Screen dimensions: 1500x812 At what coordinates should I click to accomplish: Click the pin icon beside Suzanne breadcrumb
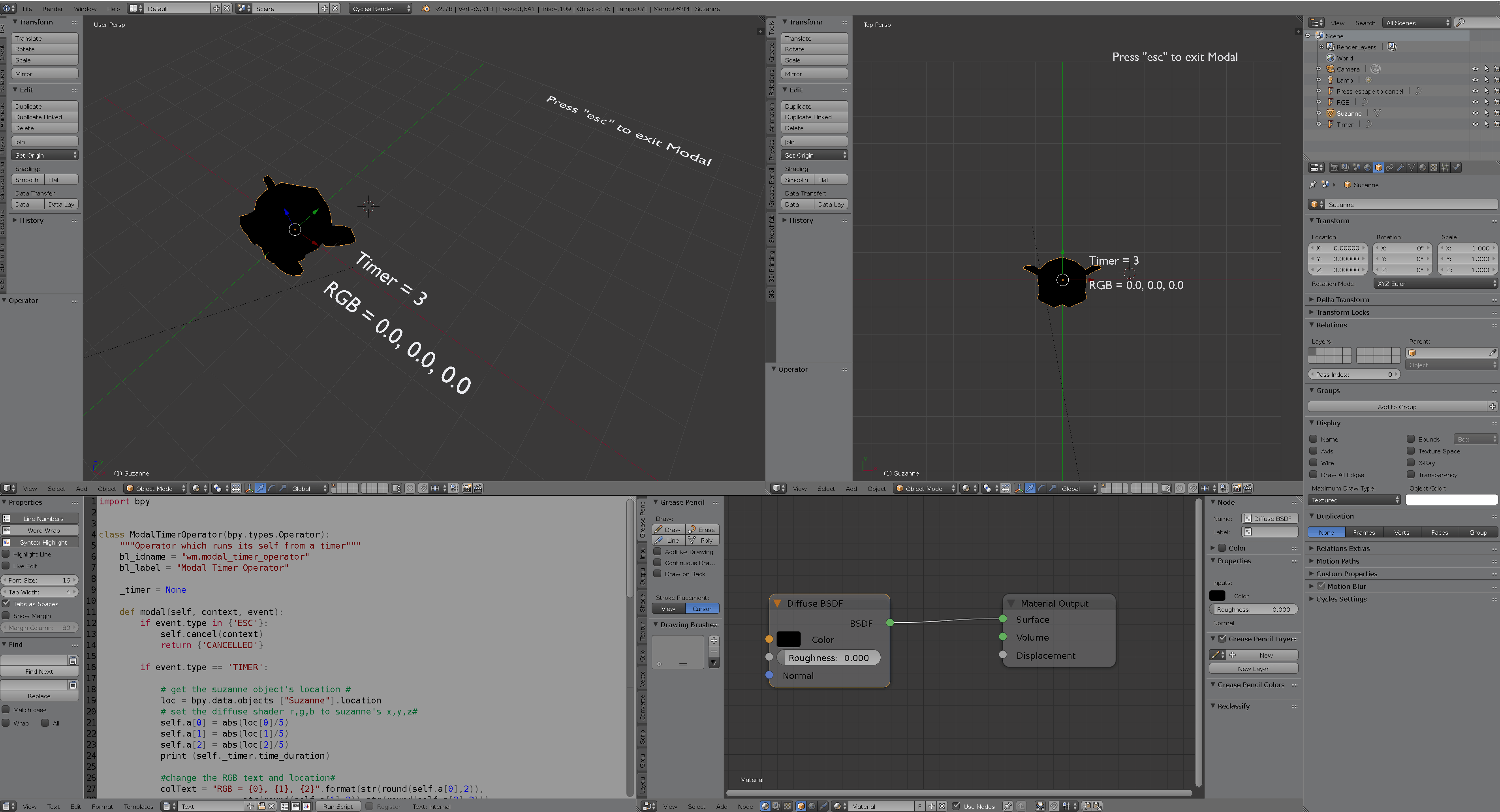pyautogui.click(x=1312, y=185)
